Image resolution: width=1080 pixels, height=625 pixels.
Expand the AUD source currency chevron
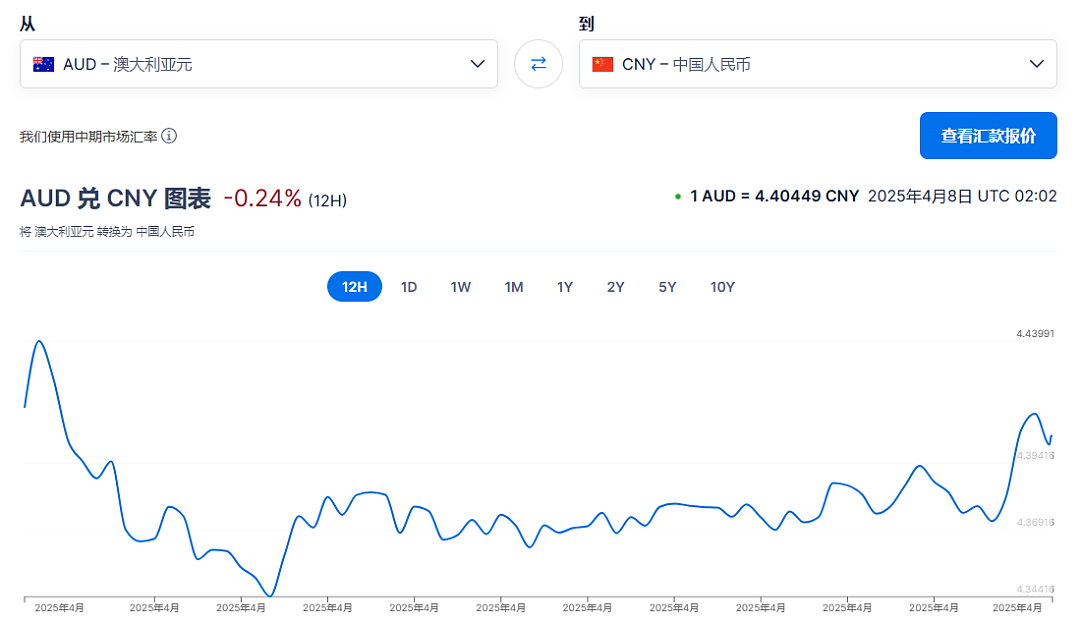point(477,64)
